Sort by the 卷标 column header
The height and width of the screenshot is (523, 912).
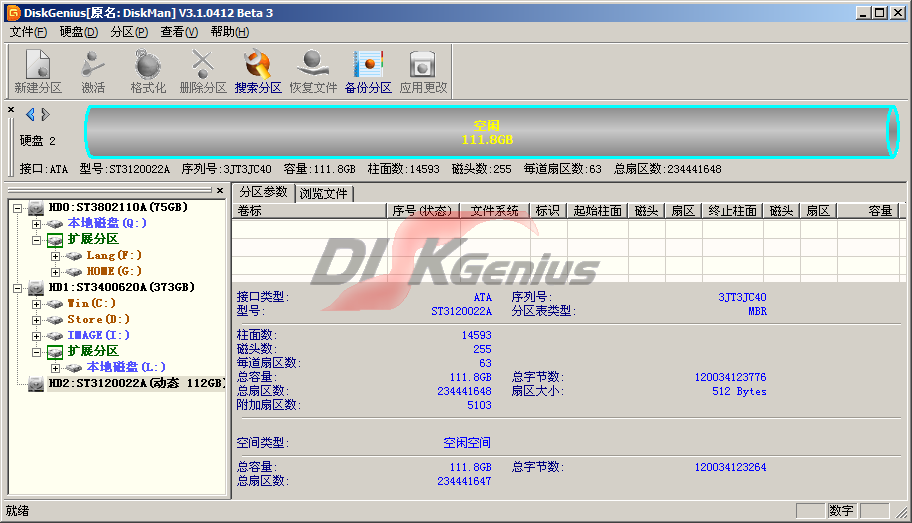(x=309, y=211)
